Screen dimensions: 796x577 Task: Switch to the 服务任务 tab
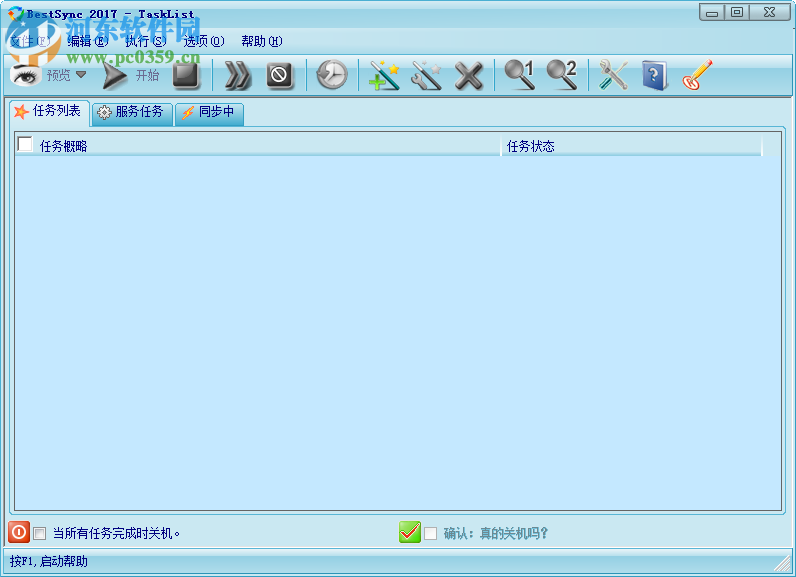tap(132, 112)
